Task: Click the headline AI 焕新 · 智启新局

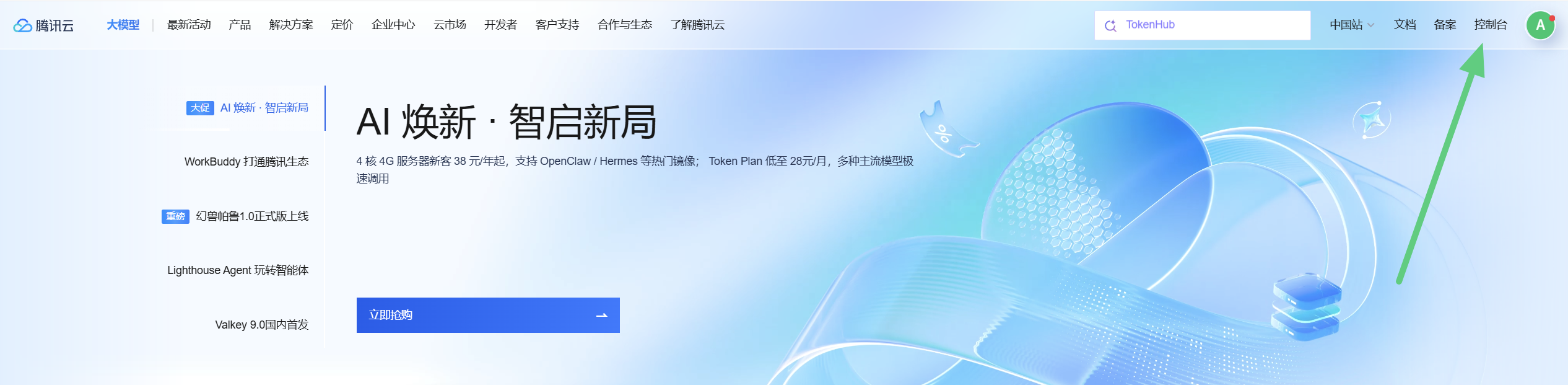Action: pyautogui.click(x=506, y=122)
